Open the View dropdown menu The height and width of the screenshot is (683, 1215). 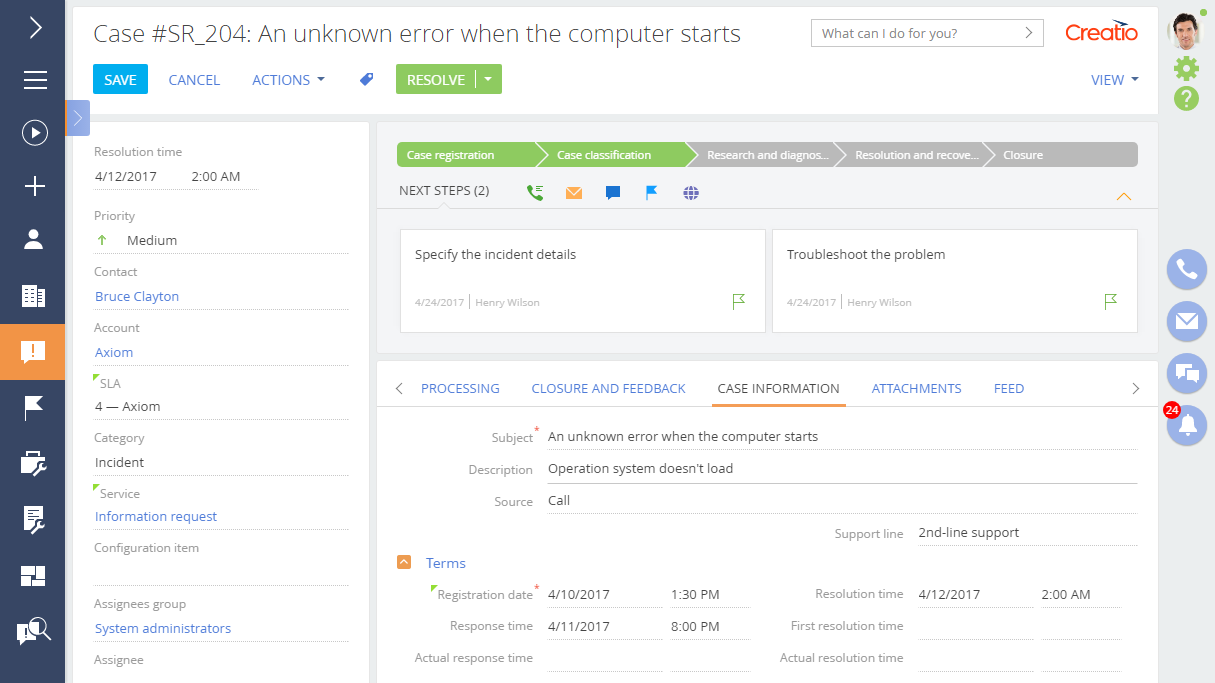(1114, 80)
